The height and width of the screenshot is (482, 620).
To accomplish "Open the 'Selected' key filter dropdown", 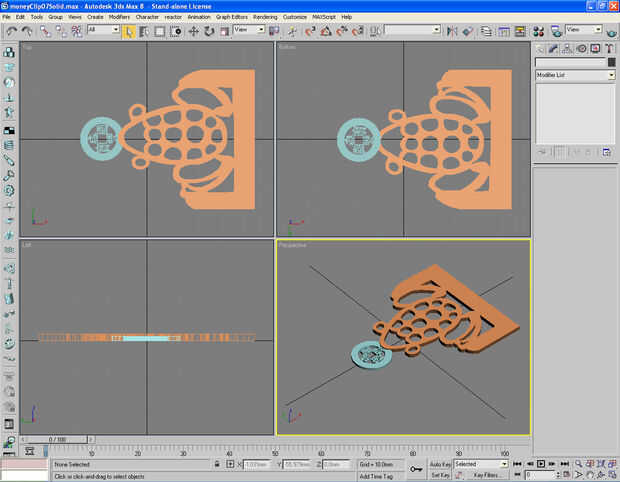I will [x=480, y=464].
